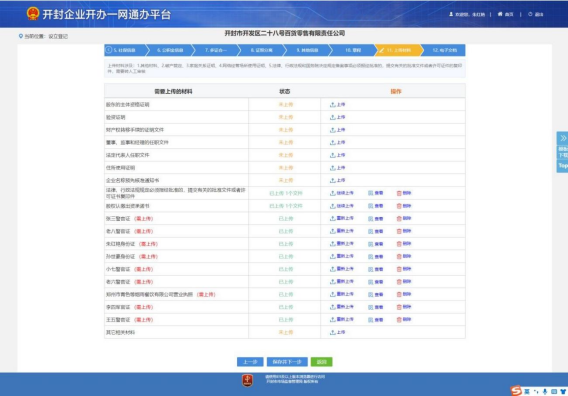The image size is (568, 396).
Task: Jump to page top with Top button
Action: [x=563, y=166]
